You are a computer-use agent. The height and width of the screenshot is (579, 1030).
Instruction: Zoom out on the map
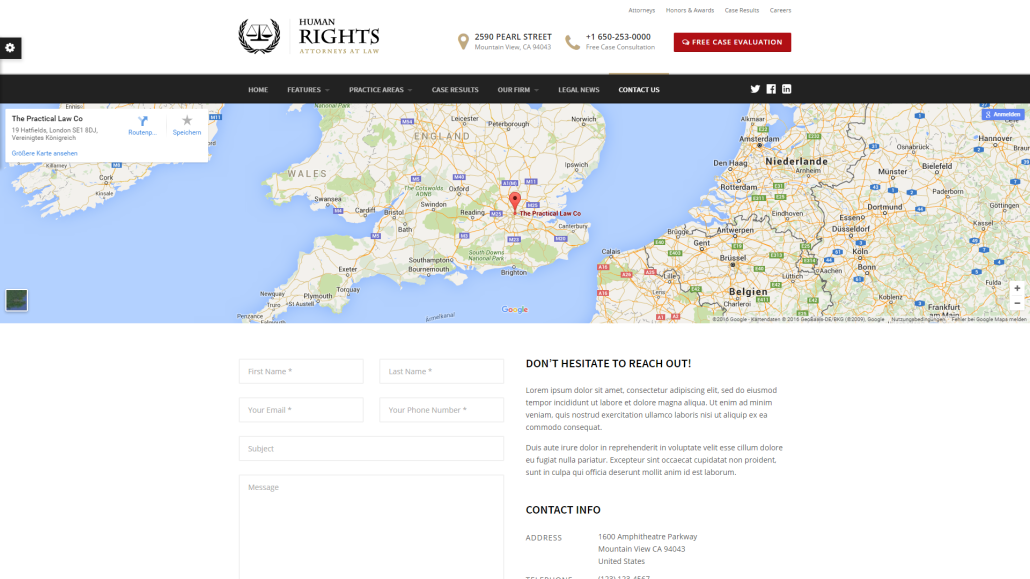point(1017,303)
